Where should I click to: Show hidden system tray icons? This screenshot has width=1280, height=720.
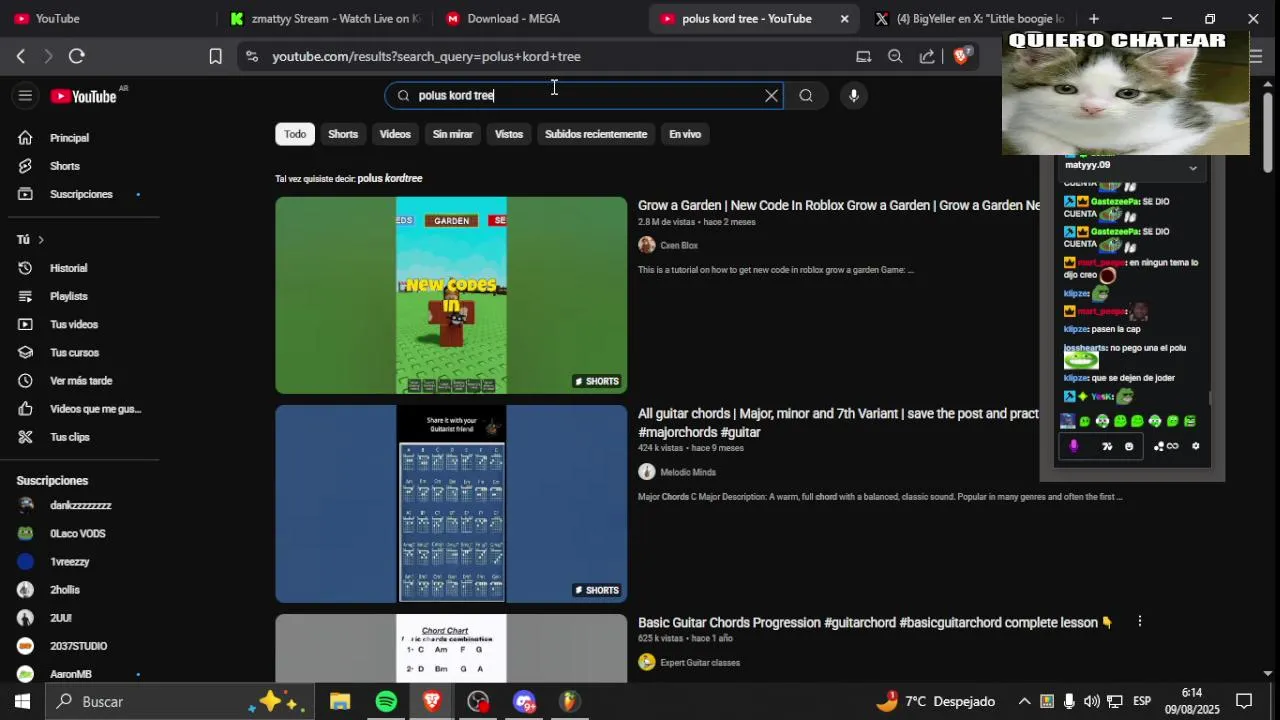point(1024,702)
